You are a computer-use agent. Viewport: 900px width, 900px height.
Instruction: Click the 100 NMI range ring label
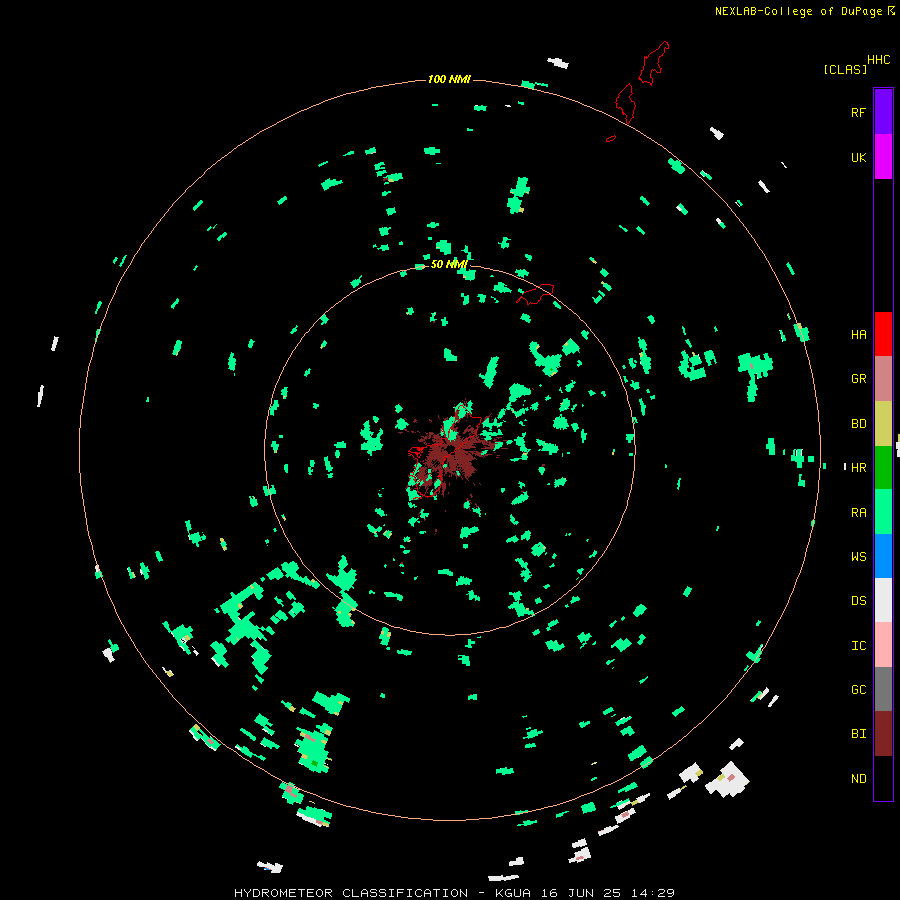[449, 79]
